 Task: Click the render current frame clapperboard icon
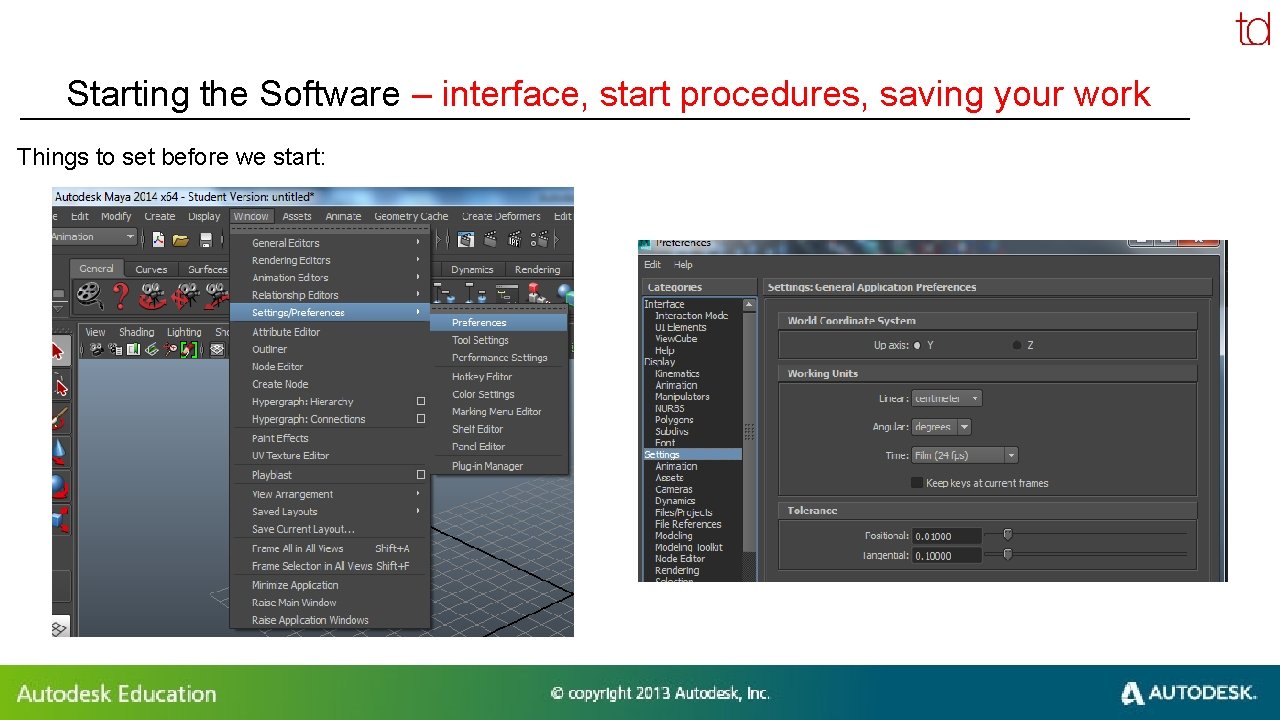(489, 239)
